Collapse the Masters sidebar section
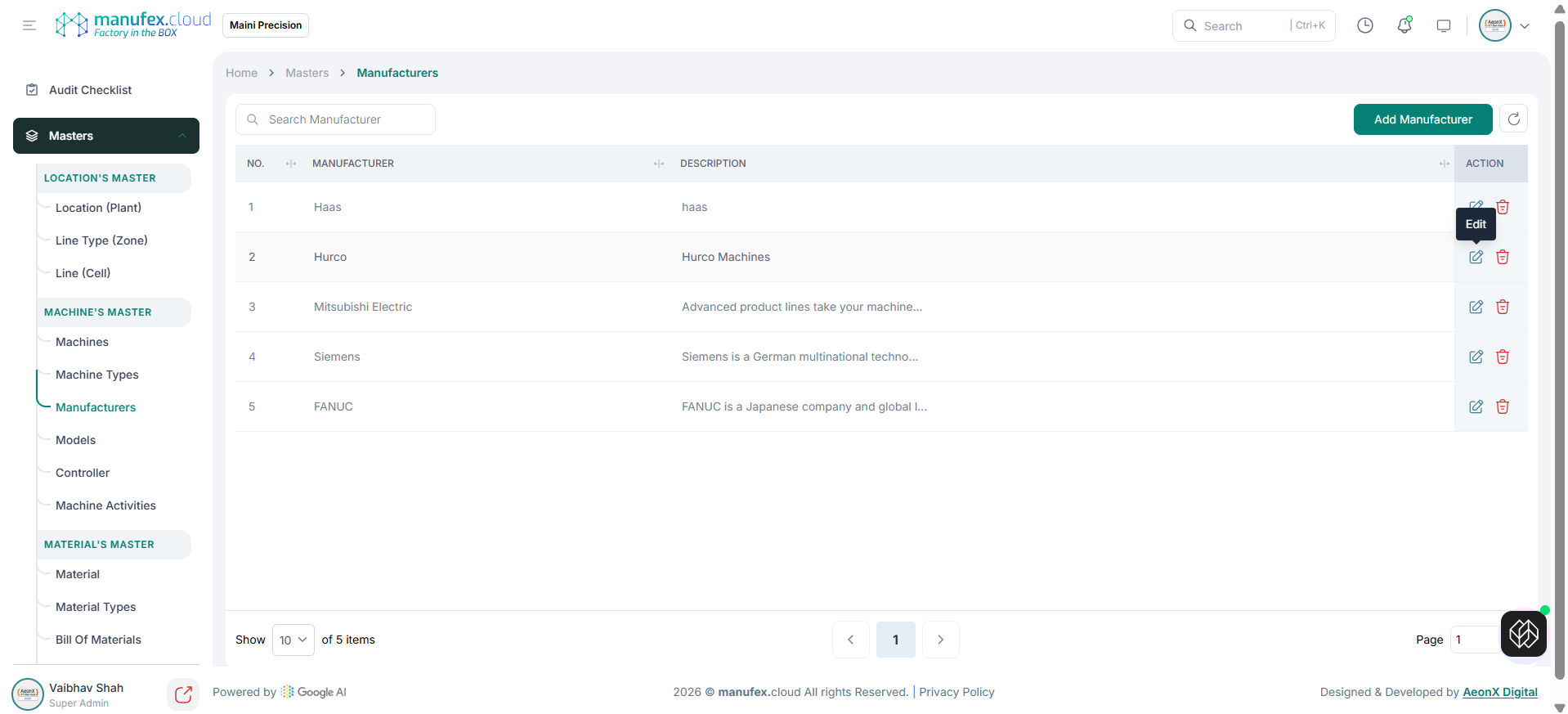 pyautogui.click(x=182, y=136)
